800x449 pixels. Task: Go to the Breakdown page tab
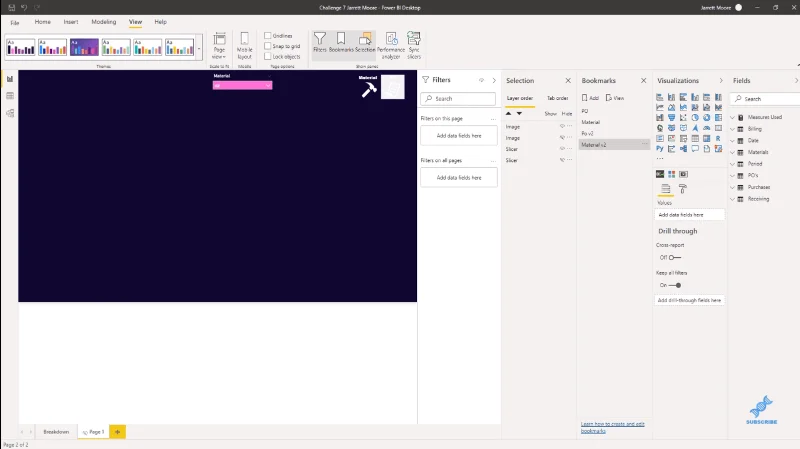(x=56, y=432)
